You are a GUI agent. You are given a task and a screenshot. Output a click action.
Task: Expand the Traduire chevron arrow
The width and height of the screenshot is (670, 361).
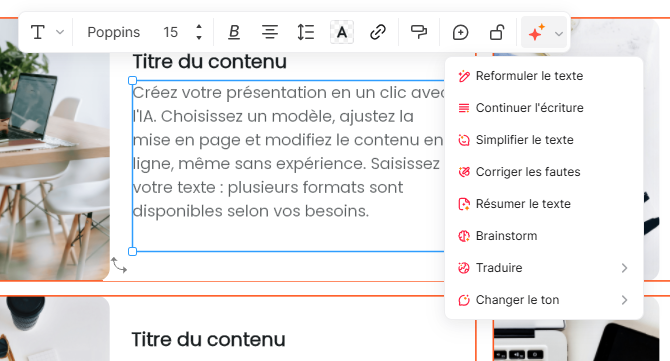(624, 268)
